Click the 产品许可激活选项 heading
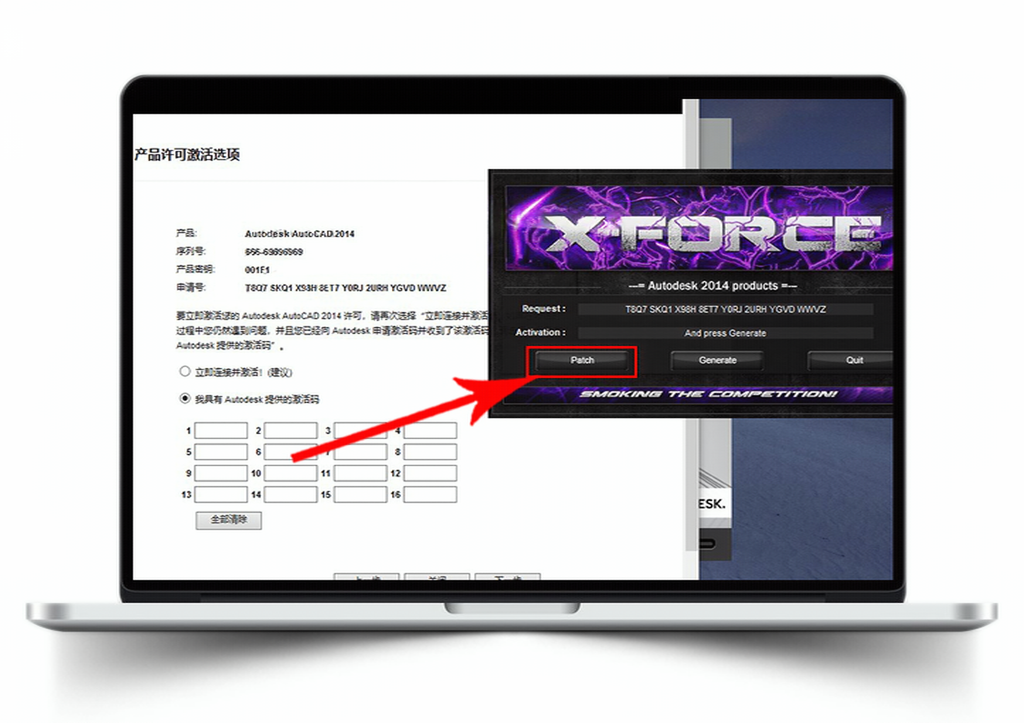The height and width of the screenshot is (723, 1024). (187, 155)
